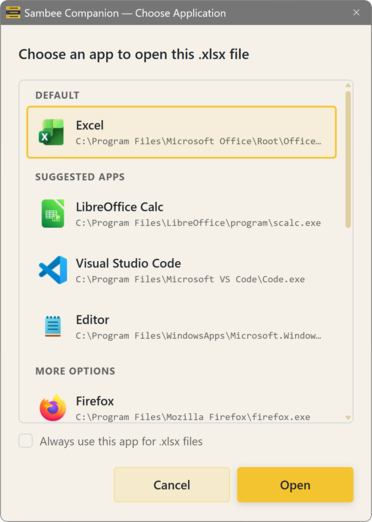Select the LibreOffice Calc name

point(120,207)
